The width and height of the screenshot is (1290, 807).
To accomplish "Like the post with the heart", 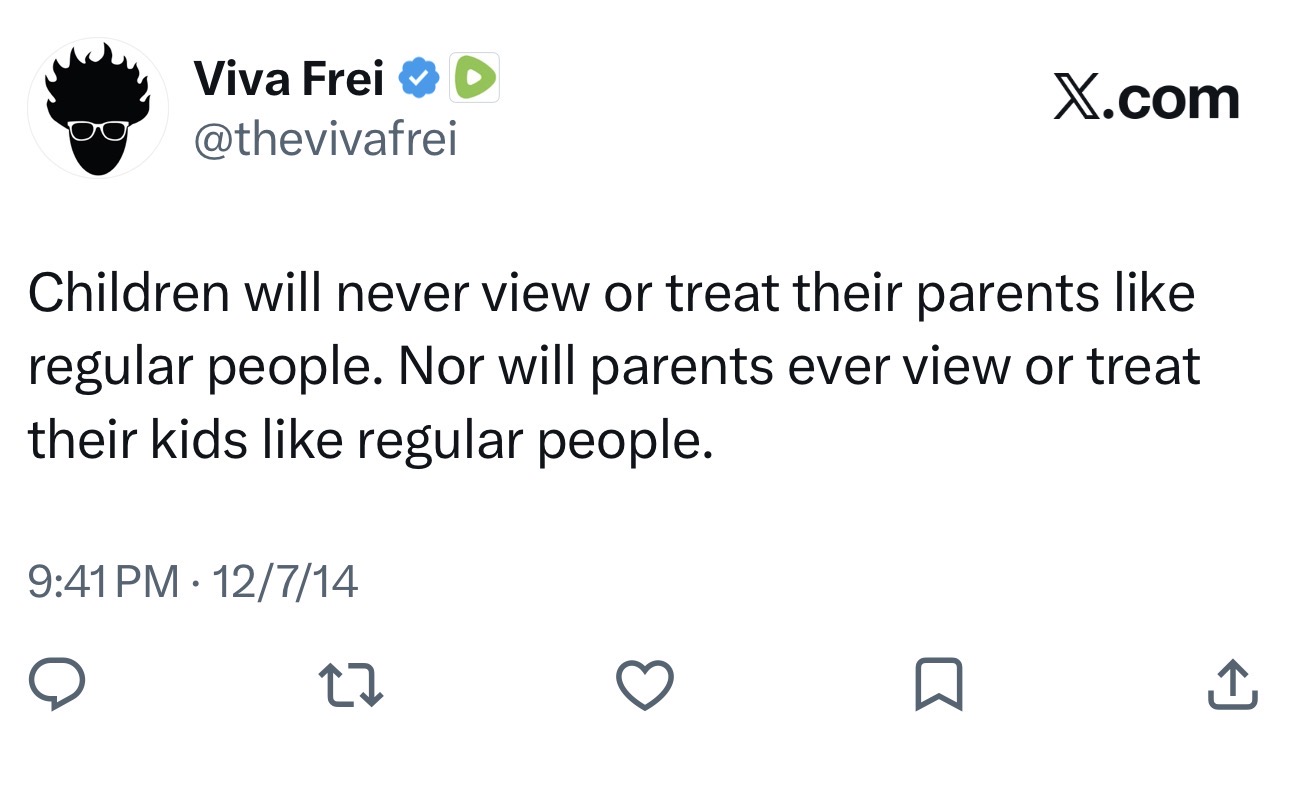I will coord(644,685).
